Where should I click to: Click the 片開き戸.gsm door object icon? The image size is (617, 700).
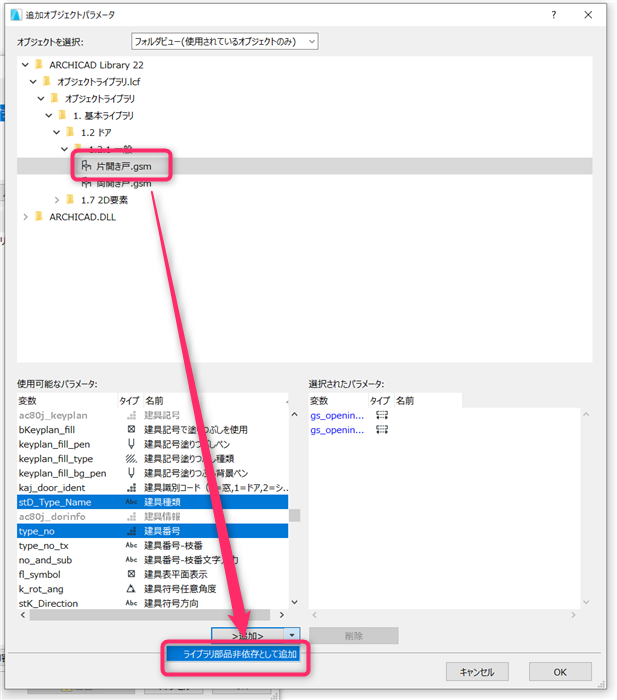click(86, 166)
